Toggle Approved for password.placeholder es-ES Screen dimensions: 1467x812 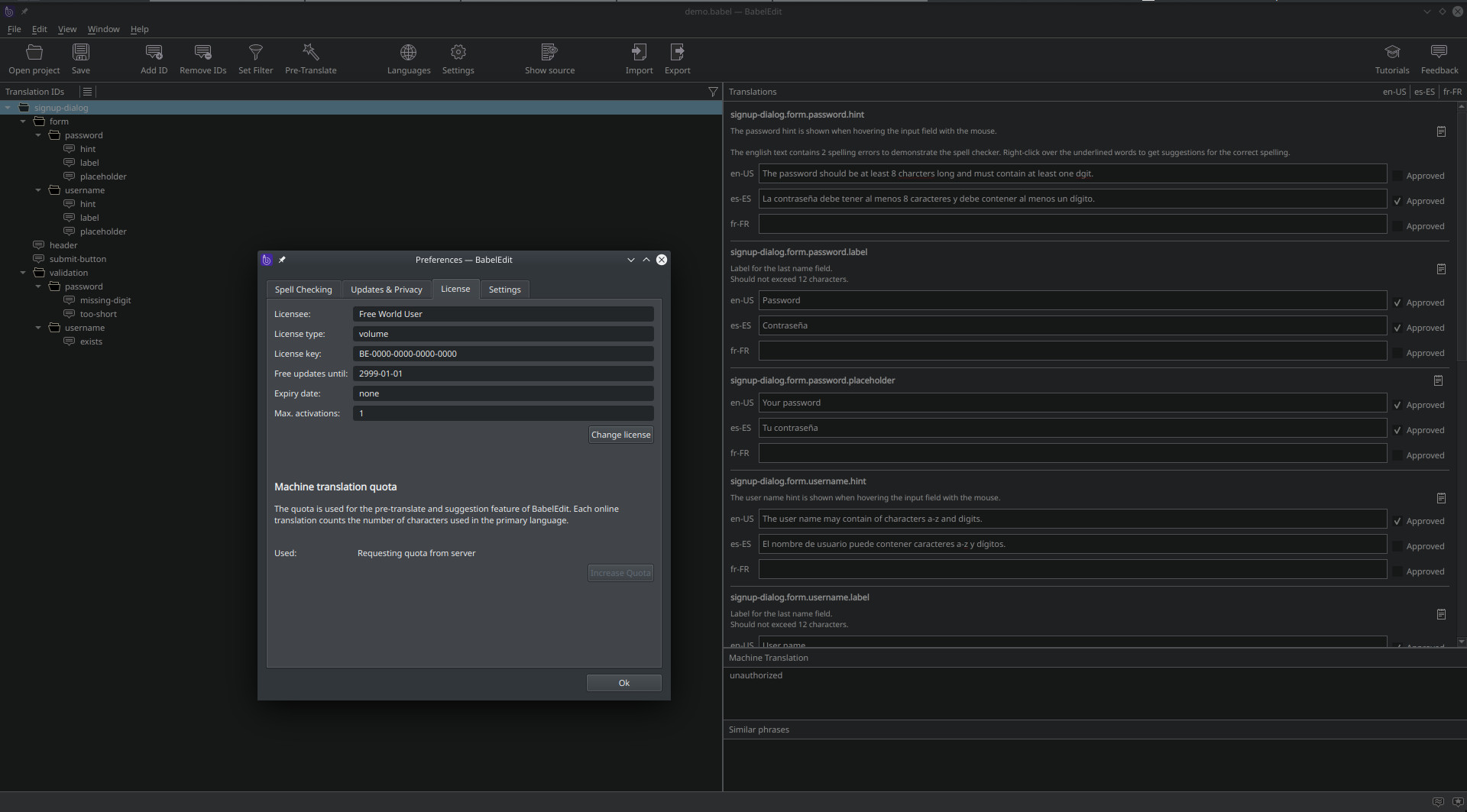click(1397, 430)
